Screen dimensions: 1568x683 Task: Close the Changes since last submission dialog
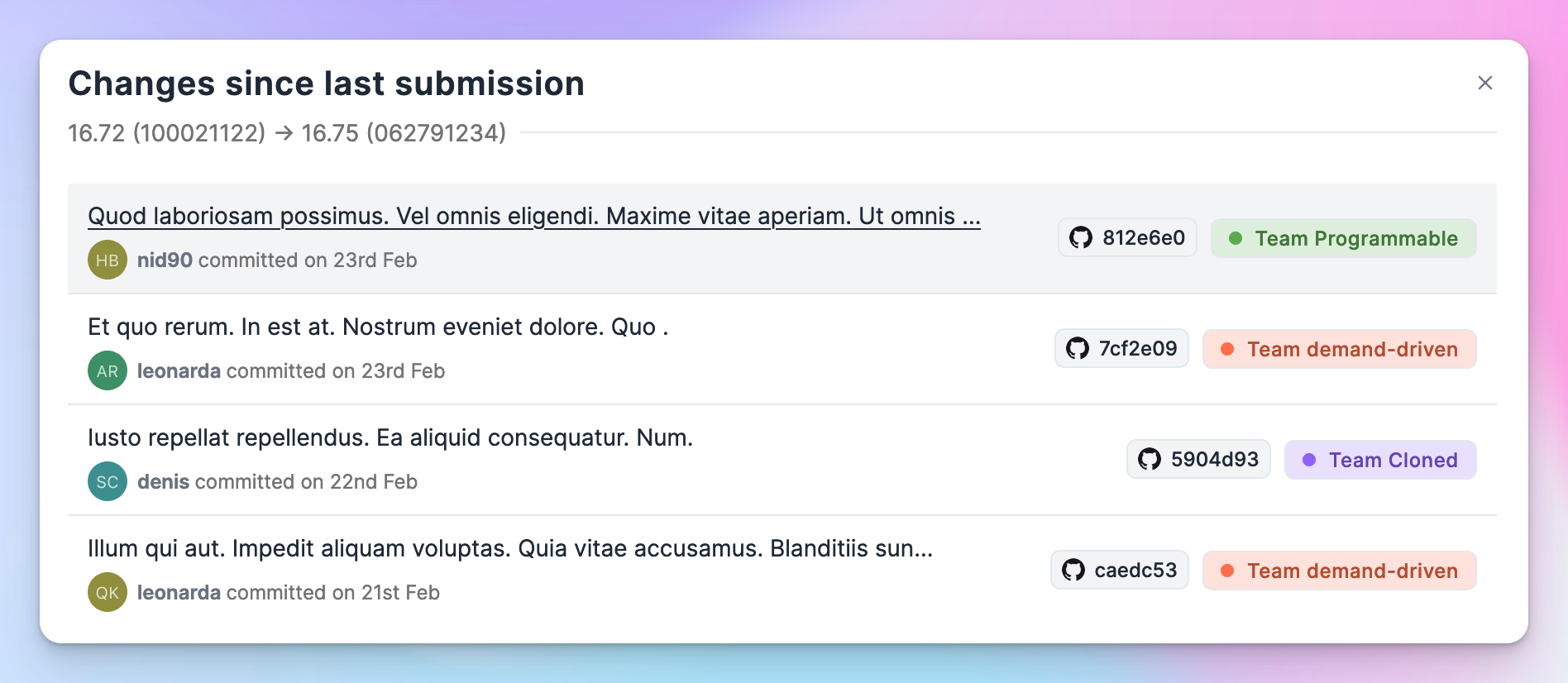pos(1485,83)
